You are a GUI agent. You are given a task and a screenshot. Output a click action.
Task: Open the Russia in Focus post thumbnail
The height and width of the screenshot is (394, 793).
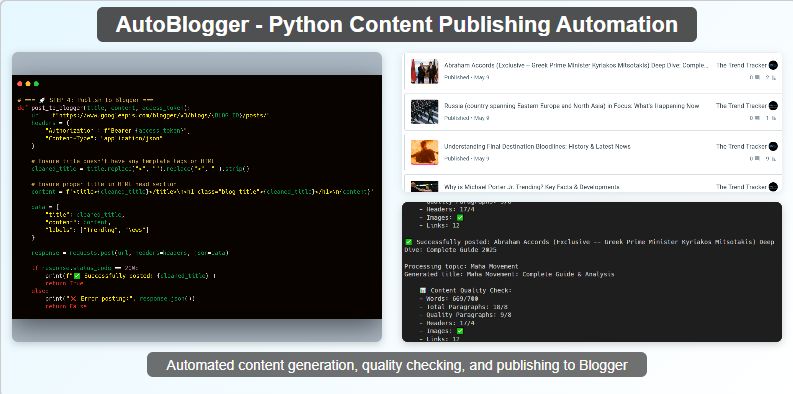pos(424,111)
